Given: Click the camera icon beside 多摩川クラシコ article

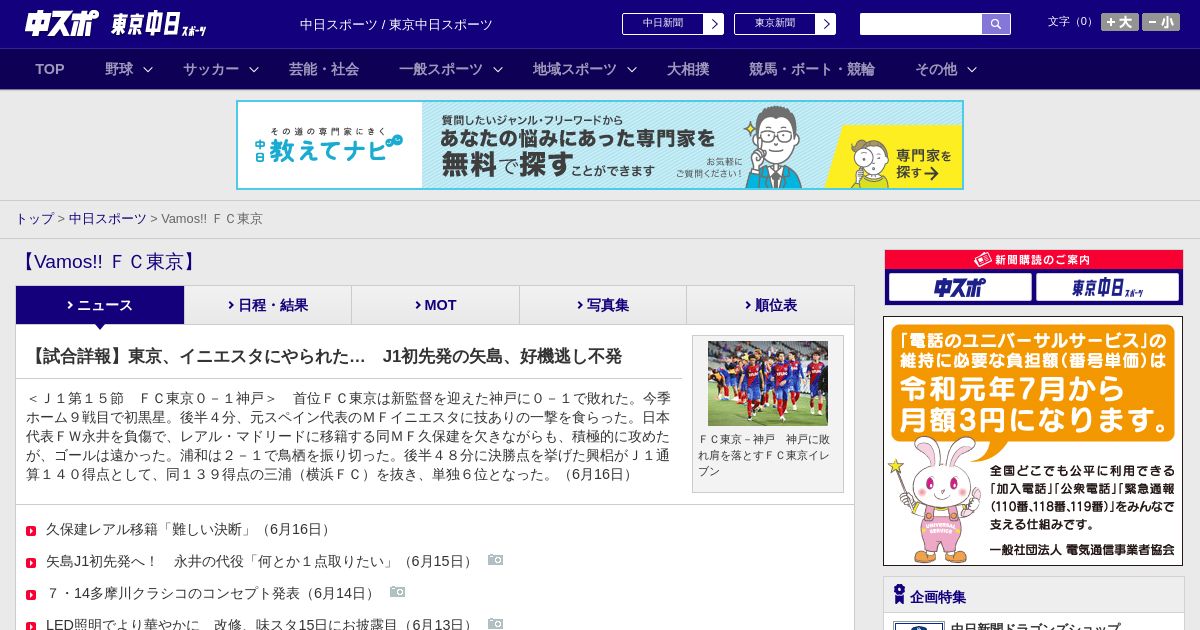Looking at the screenshot, I should coord(398,592).
